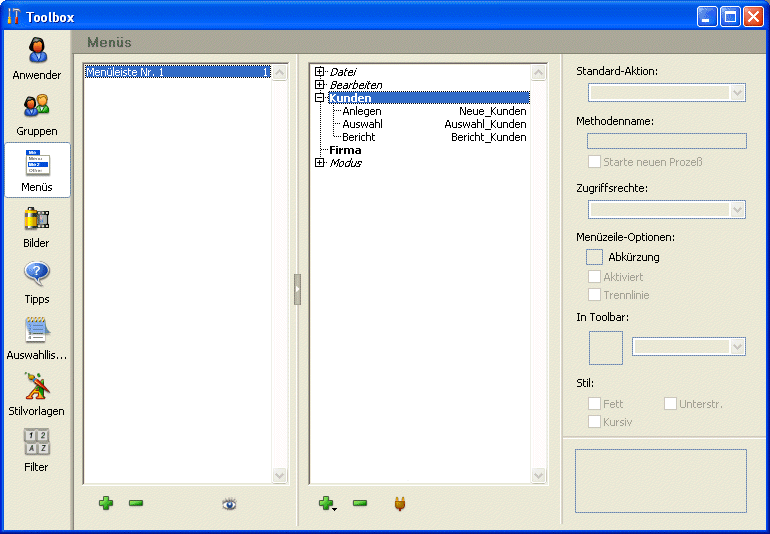The height and width of the screenshot is (534, 770).
Task: Select the Bilder sidebar icon
Action: click(x=37, y=226)
